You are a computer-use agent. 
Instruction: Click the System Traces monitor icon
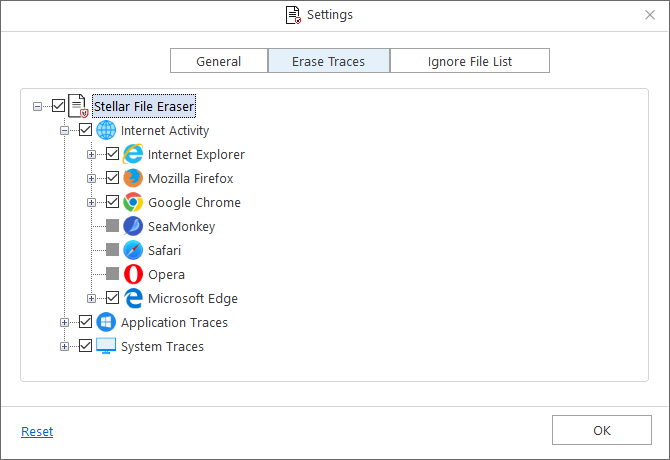[x=106, y=346]
